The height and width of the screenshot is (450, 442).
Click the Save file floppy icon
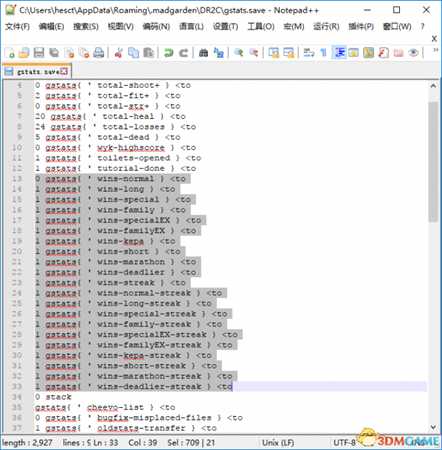39,53
